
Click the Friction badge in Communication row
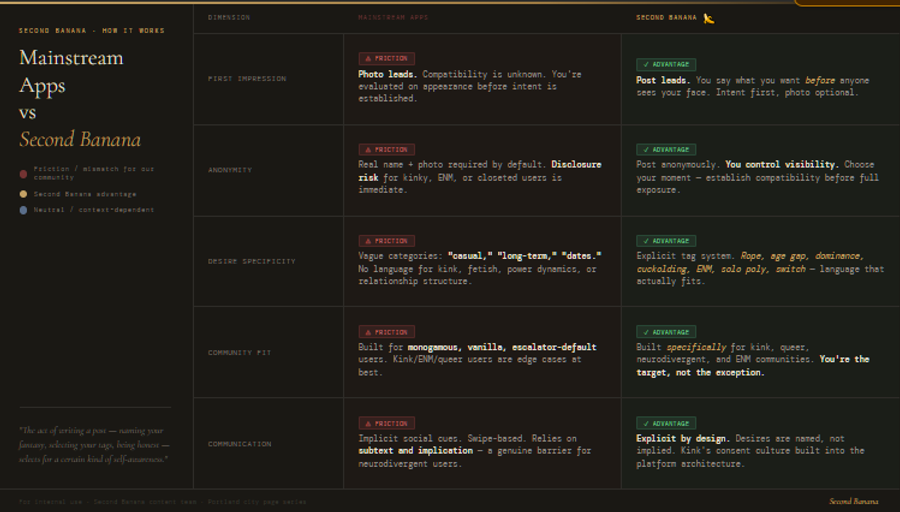coord(386,424)
